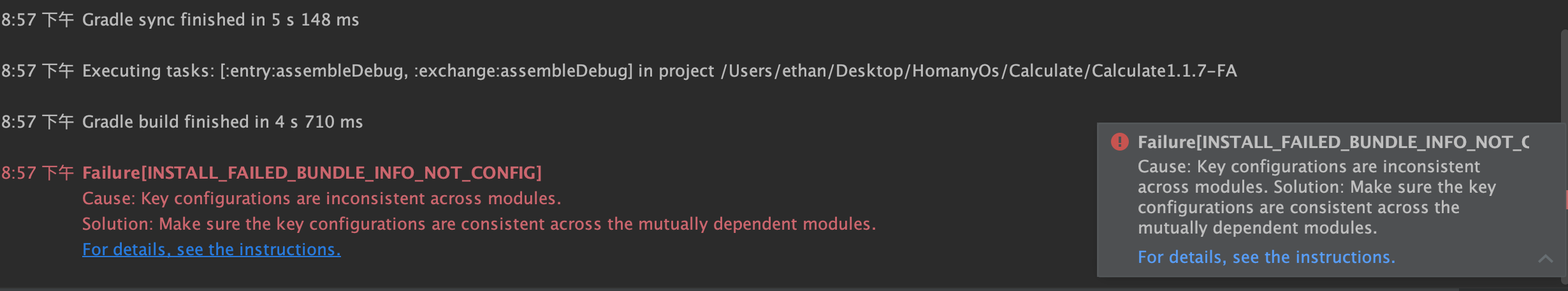Image resolution: width=1568 pixels, height=291 pixels.
Task: Open the instructions link in the notification popup
Action: [x=1266, y=257]
